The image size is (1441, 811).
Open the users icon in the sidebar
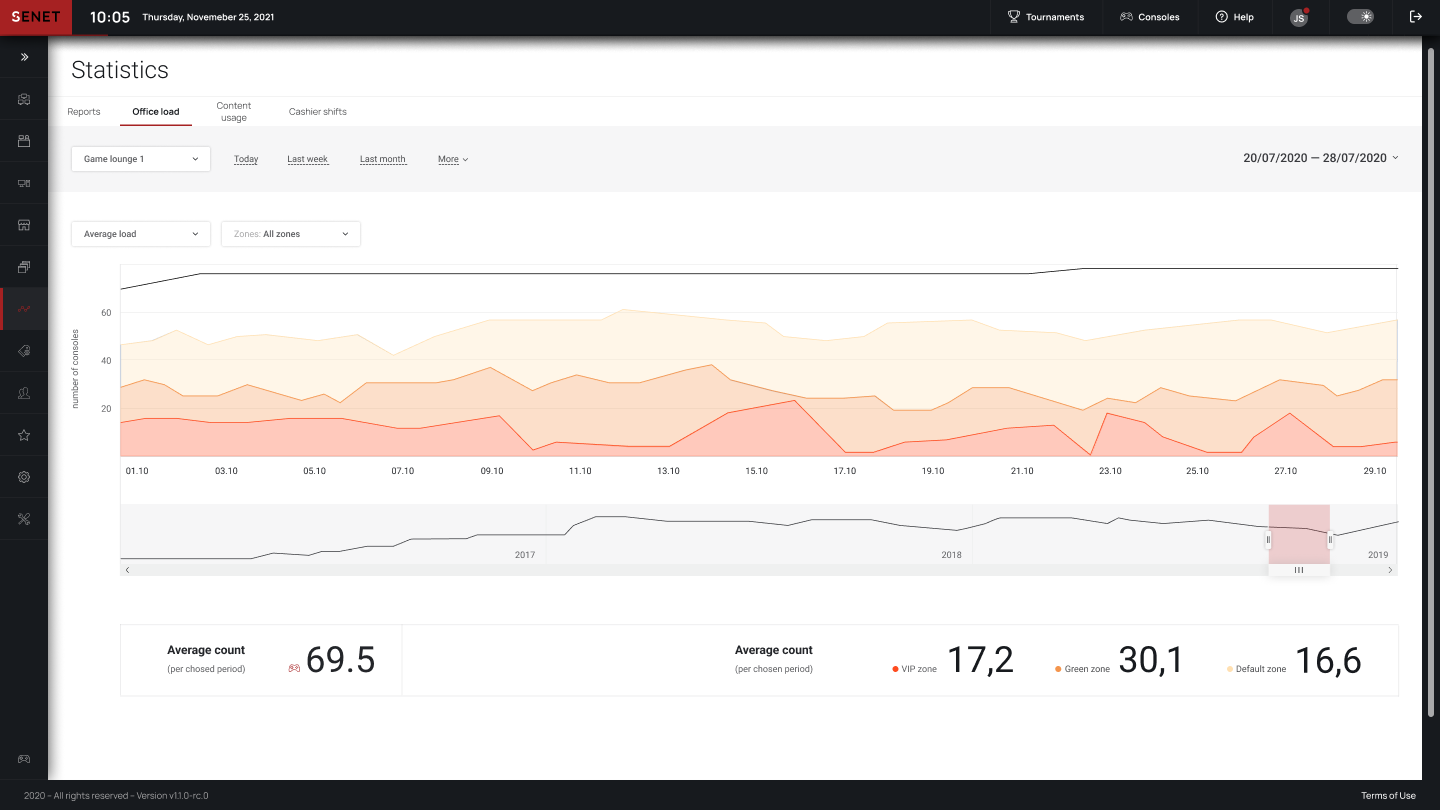tap(24, 393)
